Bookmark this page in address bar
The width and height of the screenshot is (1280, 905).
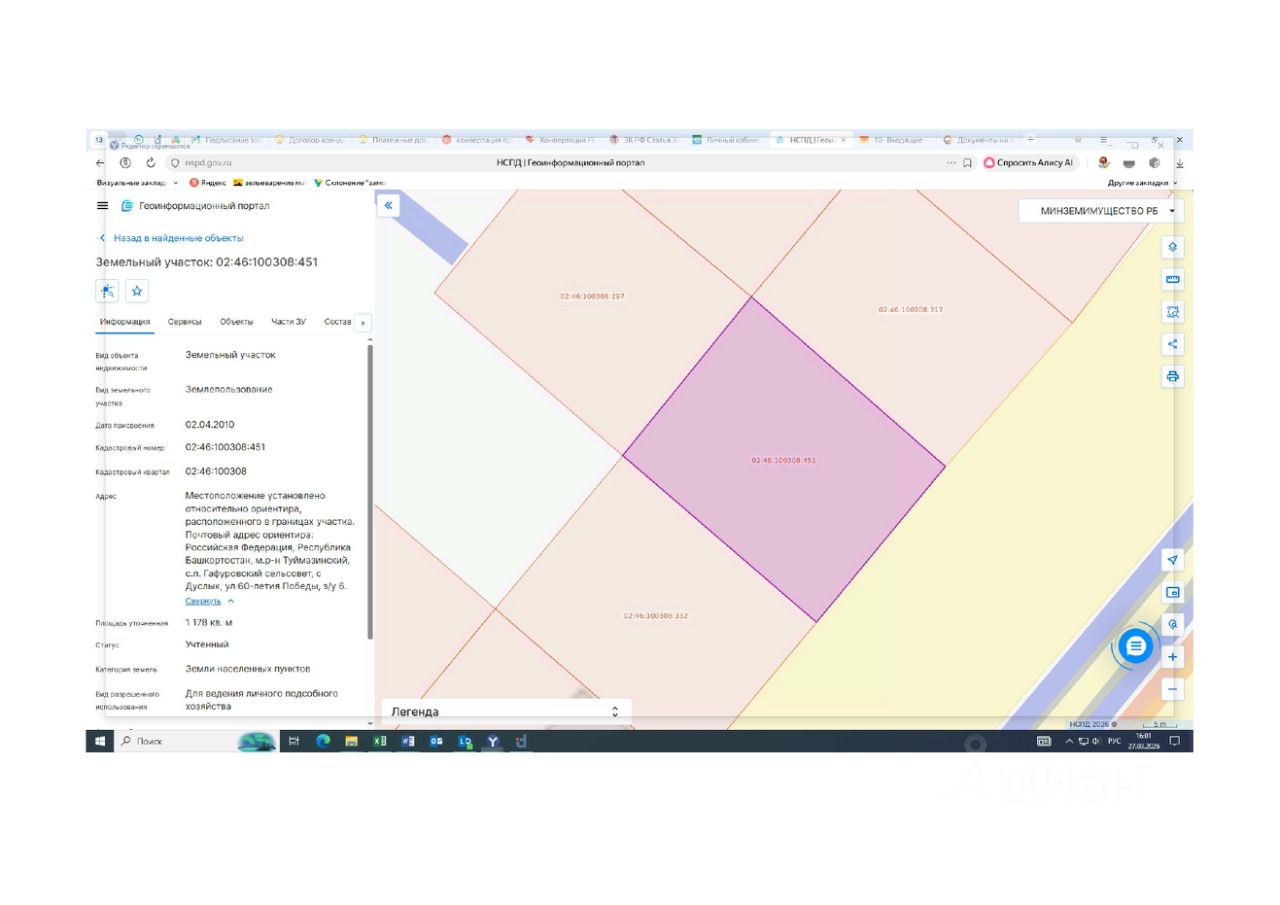coord(967,163)
